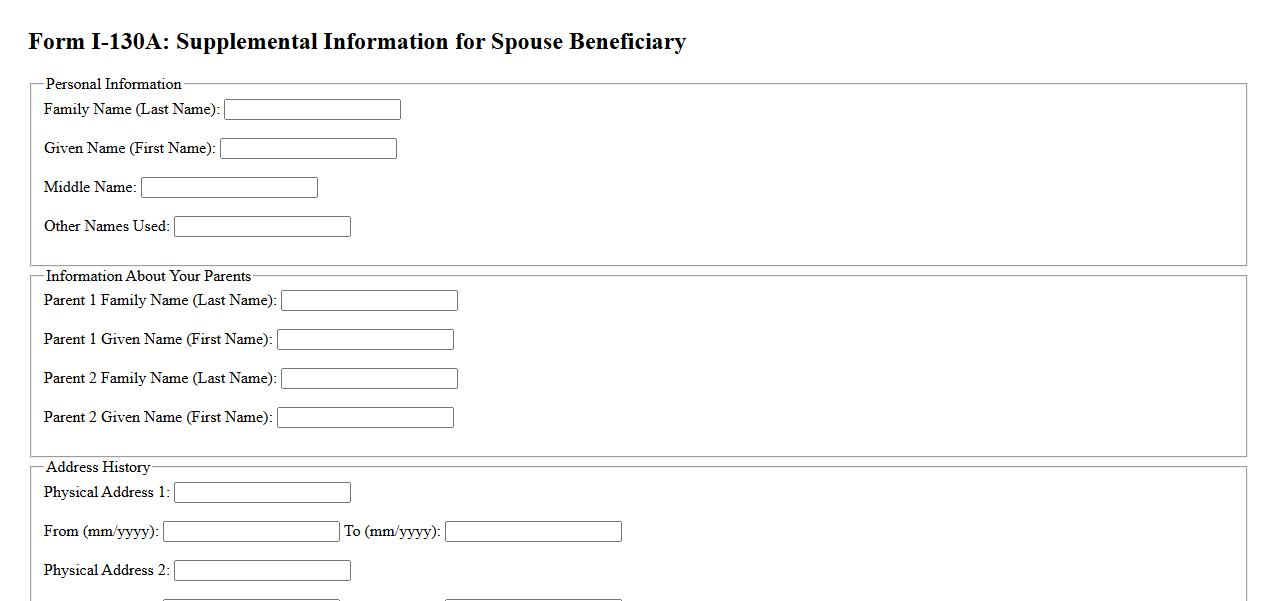Click the Form I-130A page heading
1278x601 pixels.
coord(357,42)
